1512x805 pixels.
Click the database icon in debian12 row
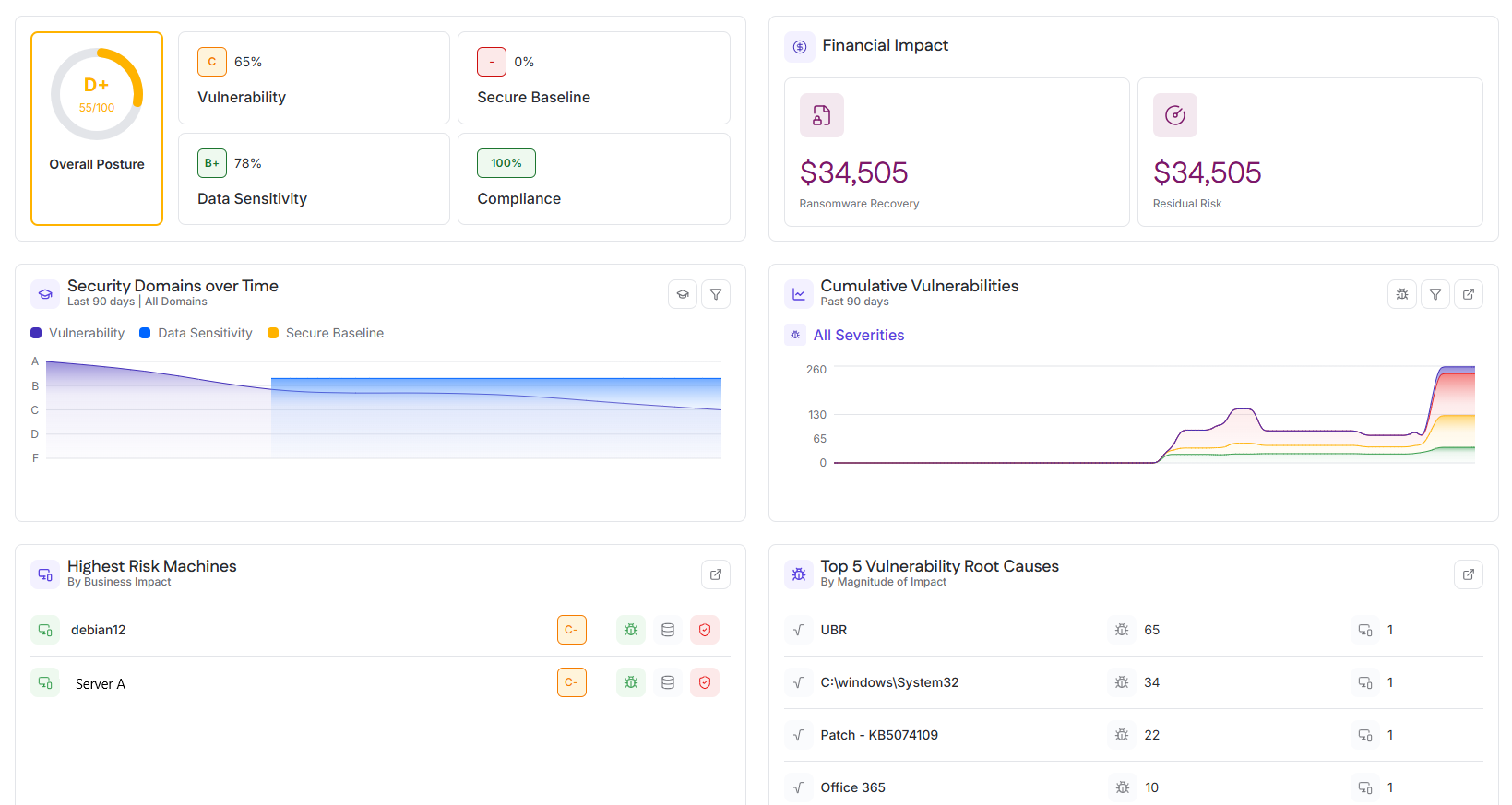tap(668, 630)
